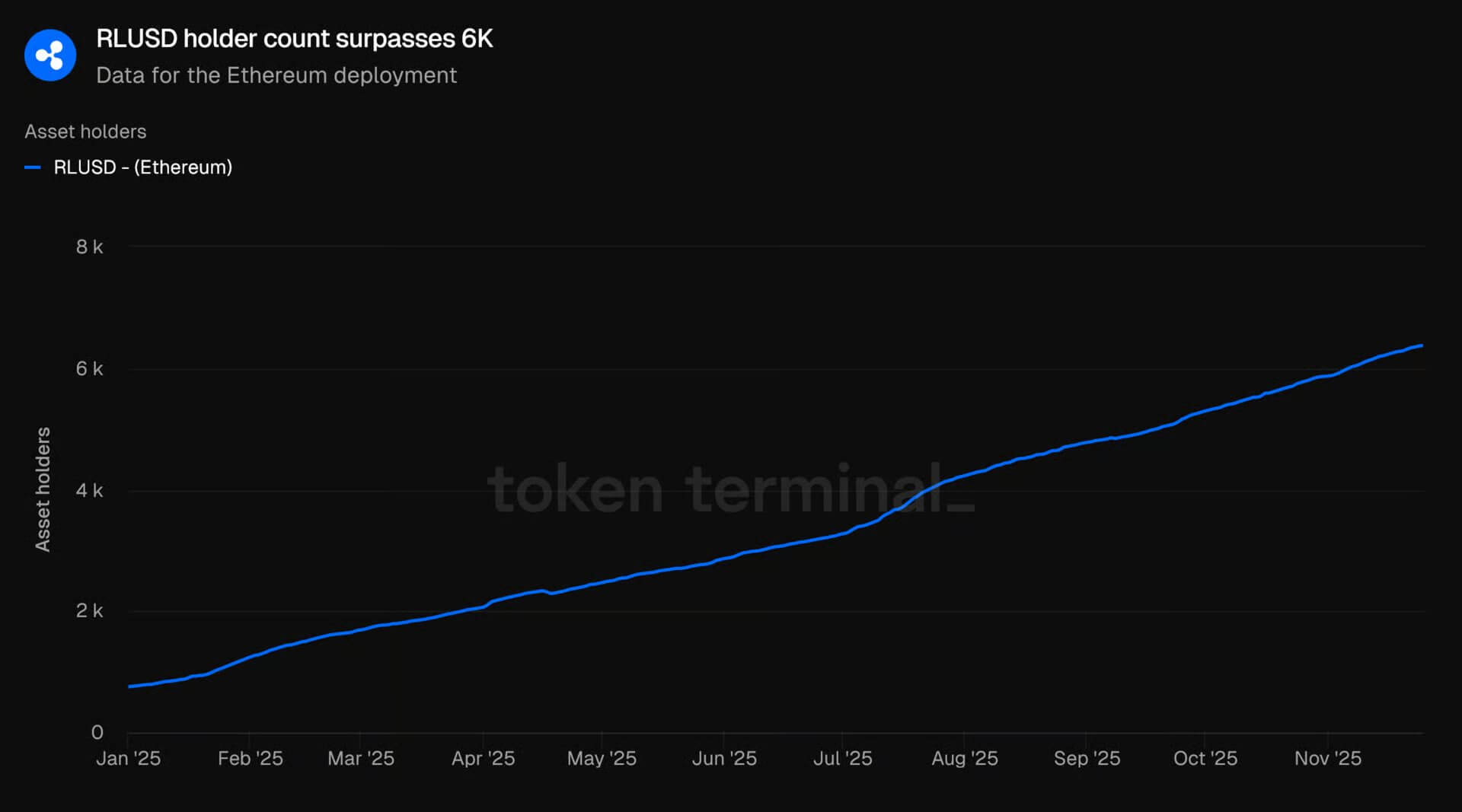This screenshot has width=1462, height=812.
Task: Expand the Asset holders metric selector
Action: coord(85,131)
